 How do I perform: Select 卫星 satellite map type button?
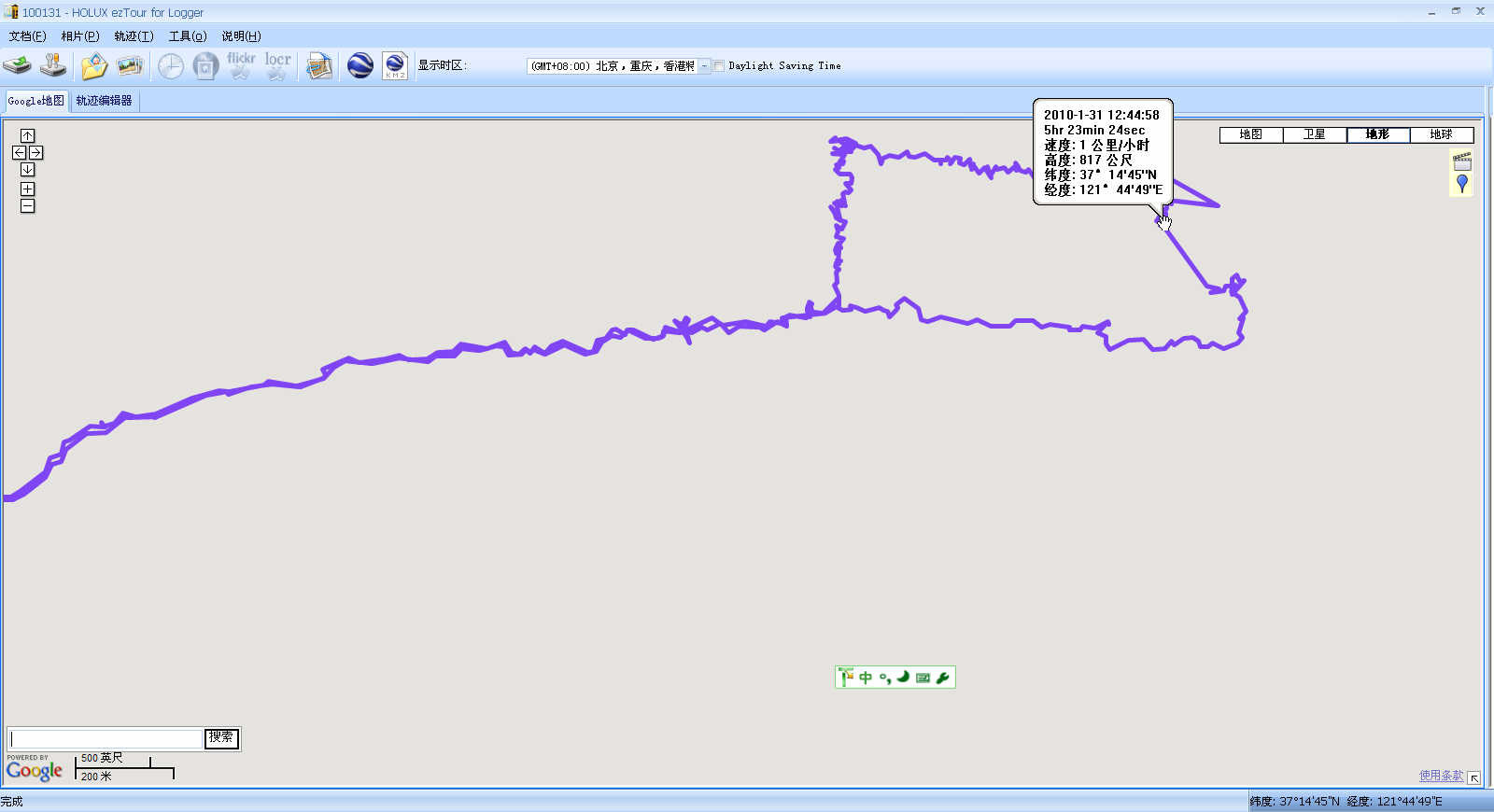(1315, 134)
